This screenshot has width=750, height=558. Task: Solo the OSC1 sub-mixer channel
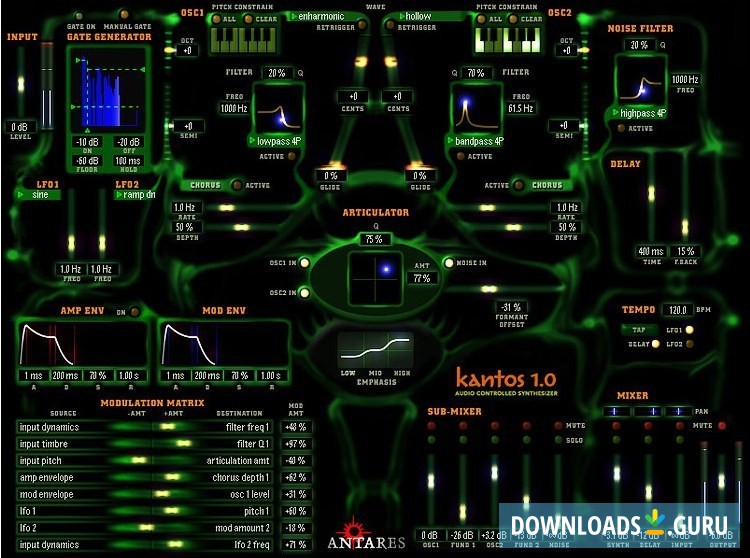(x=431, y=439)
